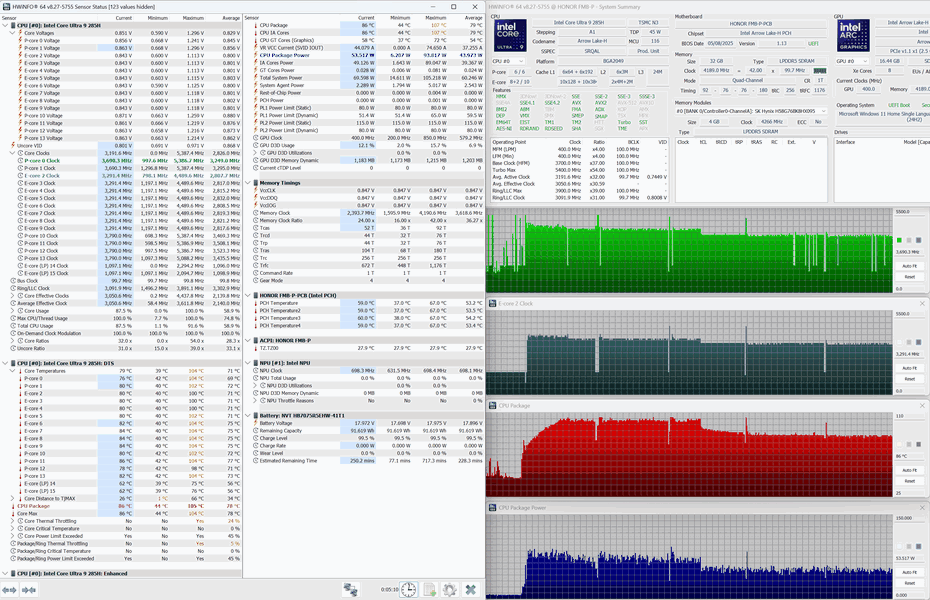Collapse the Memory Timings group
Screen dimensions: 930x600
coord(249,183)
